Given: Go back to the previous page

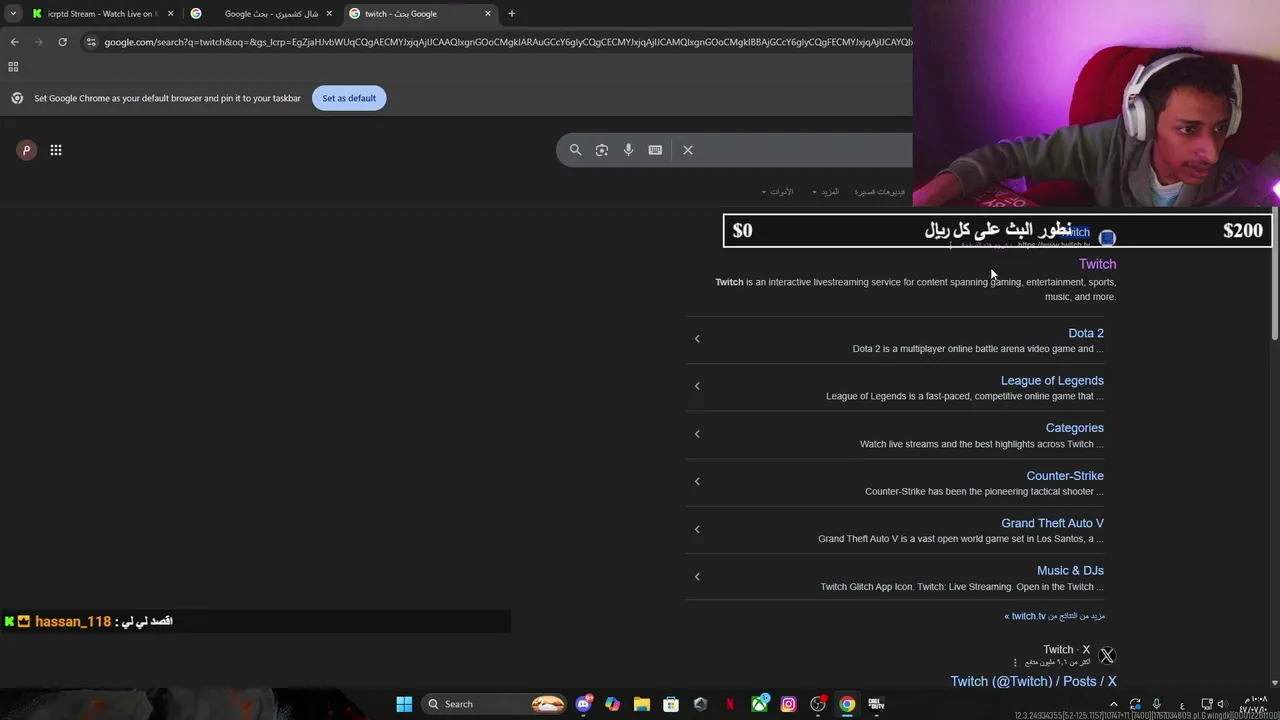Looking at the screenshot, I should tap(14, 42).
